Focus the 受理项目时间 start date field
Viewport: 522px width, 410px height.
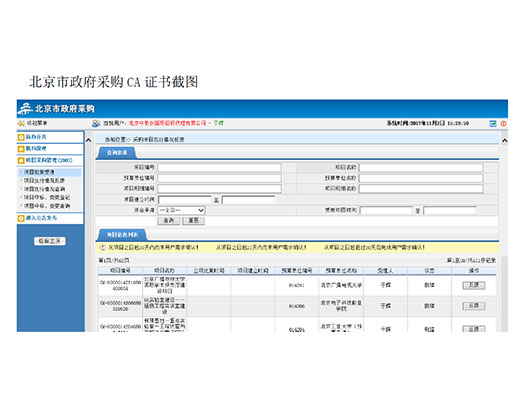click(x=386, y=211)
